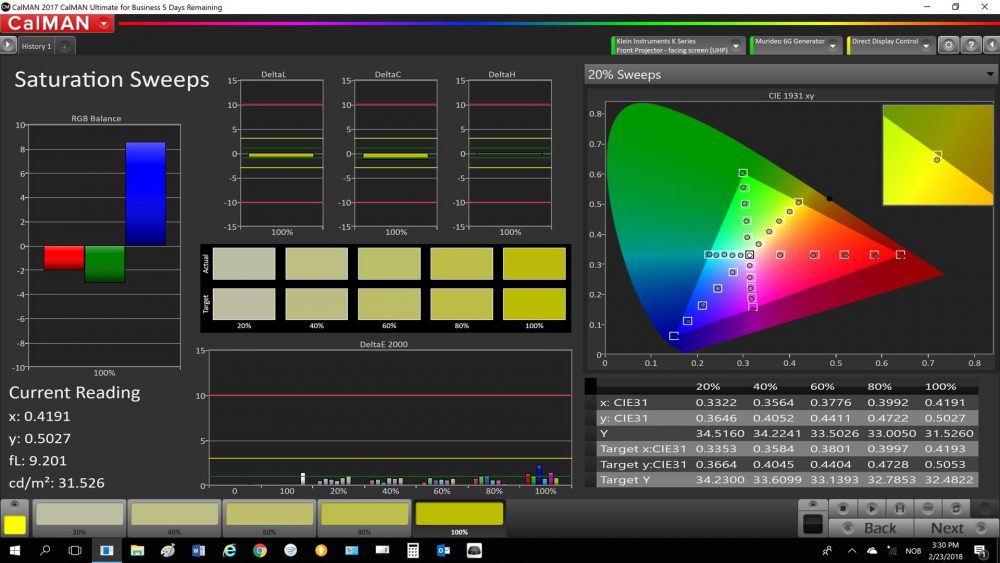1000x563 pixels.
Task: Click the 100% actual color patch
Action: coord(534,263)
